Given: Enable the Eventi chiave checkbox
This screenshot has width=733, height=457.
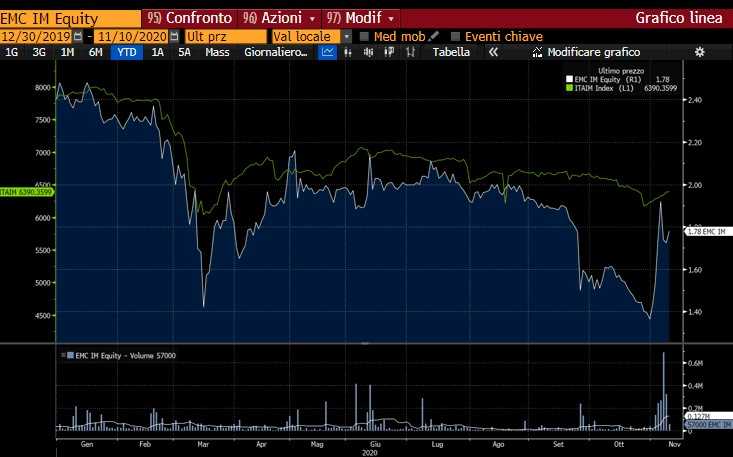Looking at the screenshot, I should (455, 36).
